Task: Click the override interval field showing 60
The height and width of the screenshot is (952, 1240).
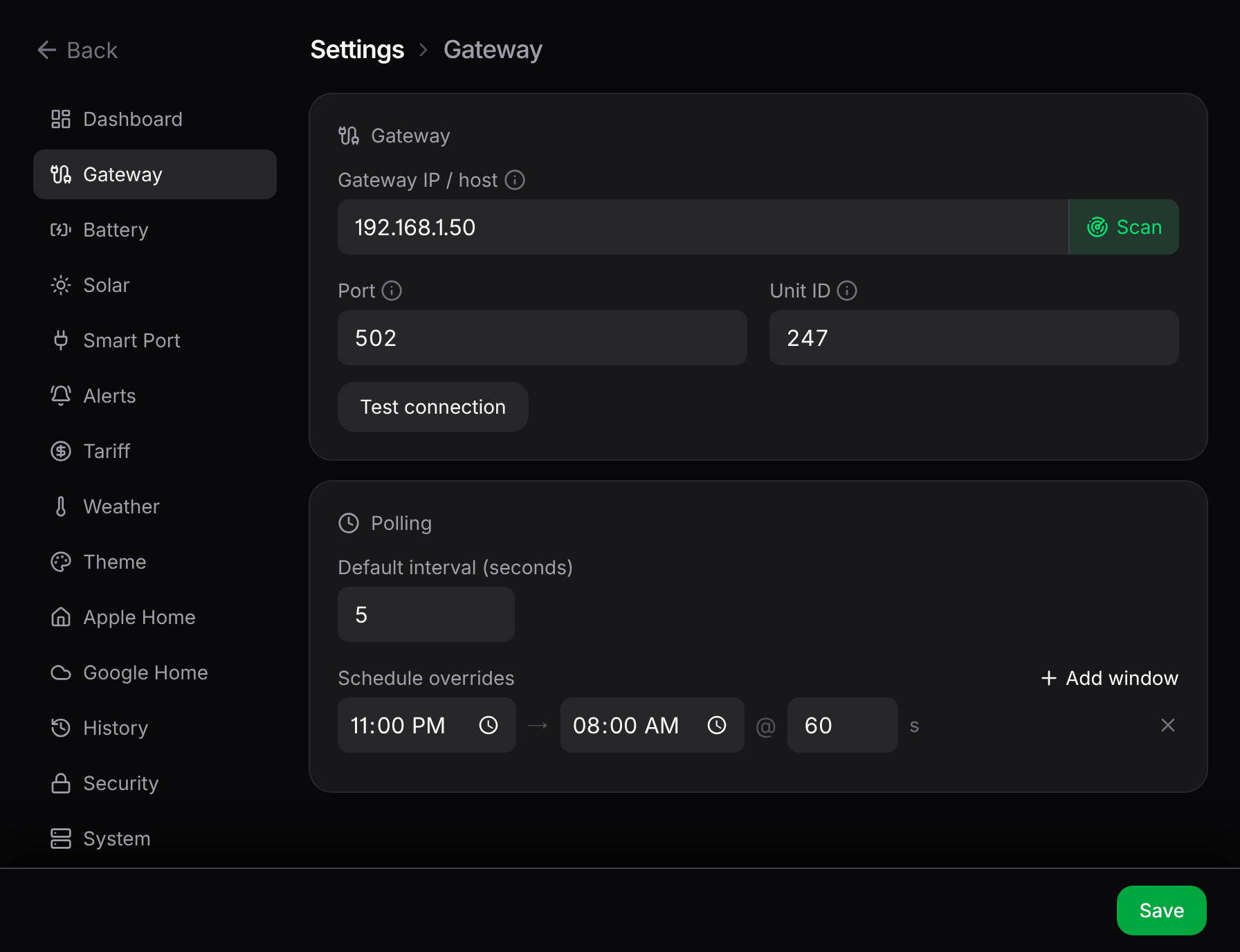Action: [x=843, y=725]
